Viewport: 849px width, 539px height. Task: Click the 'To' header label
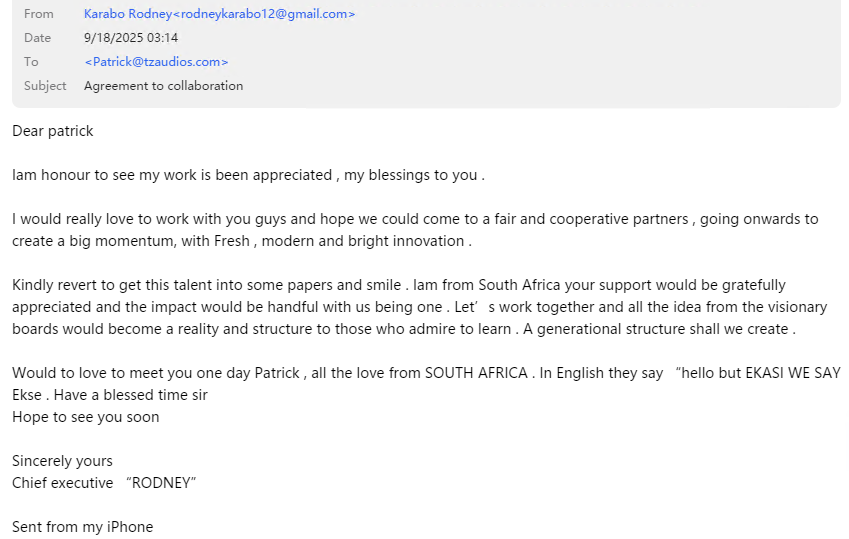point(31,62)
